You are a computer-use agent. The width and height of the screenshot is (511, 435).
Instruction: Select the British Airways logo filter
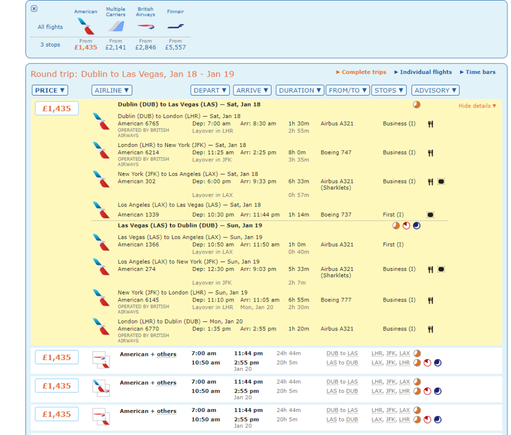146,26
